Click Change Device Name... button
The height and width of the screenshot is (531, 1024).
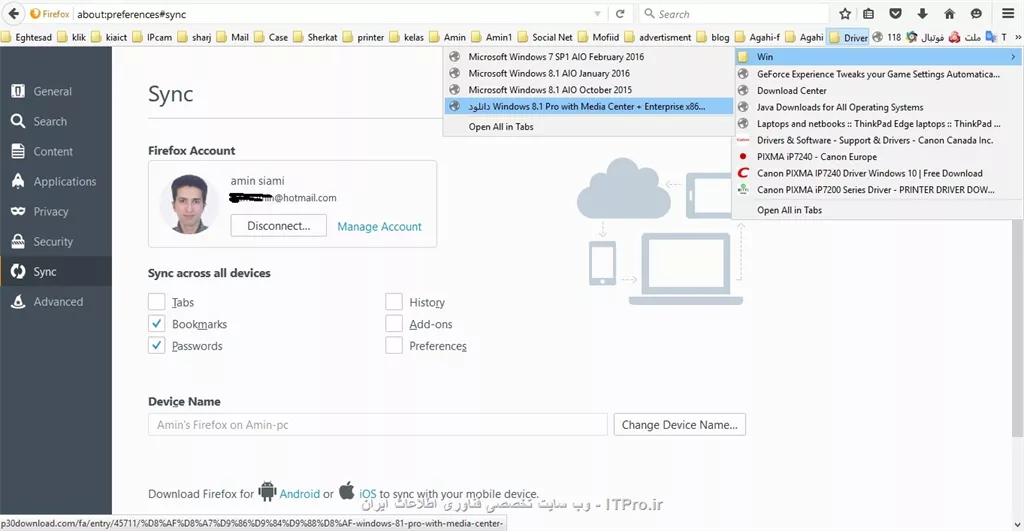coord(679,425)
